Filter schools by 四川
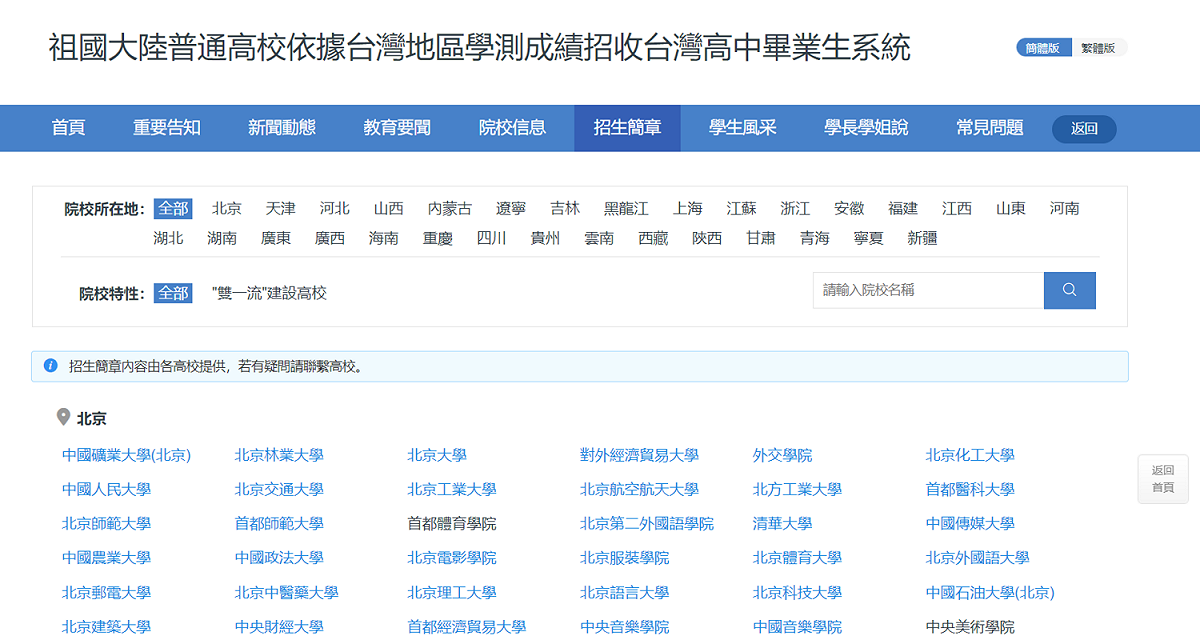Viewport: 1200px width, 640px height. [492, 238]
